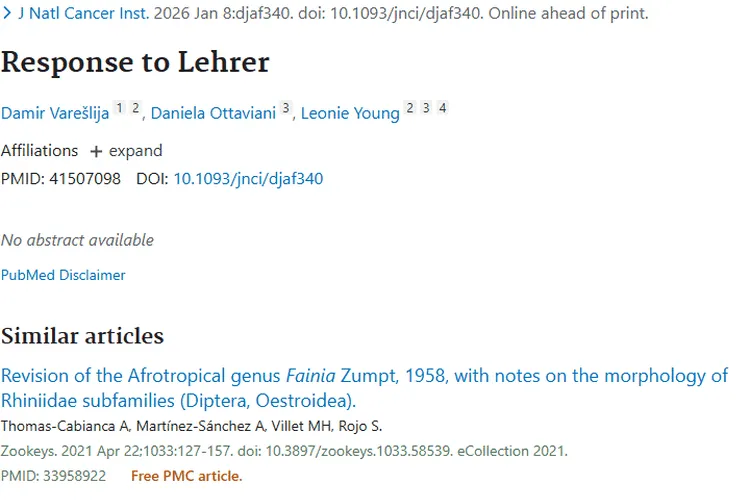
Task: Click affiliation superscript 2 after Varešlija
Action: point(135,108)
